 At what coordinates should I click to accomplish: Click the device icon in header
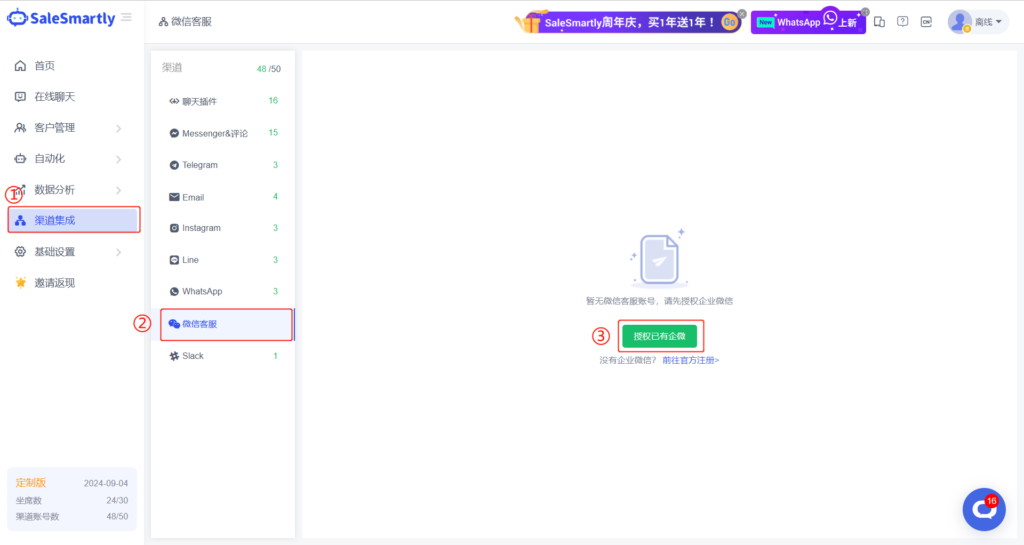tap(880, 22)
